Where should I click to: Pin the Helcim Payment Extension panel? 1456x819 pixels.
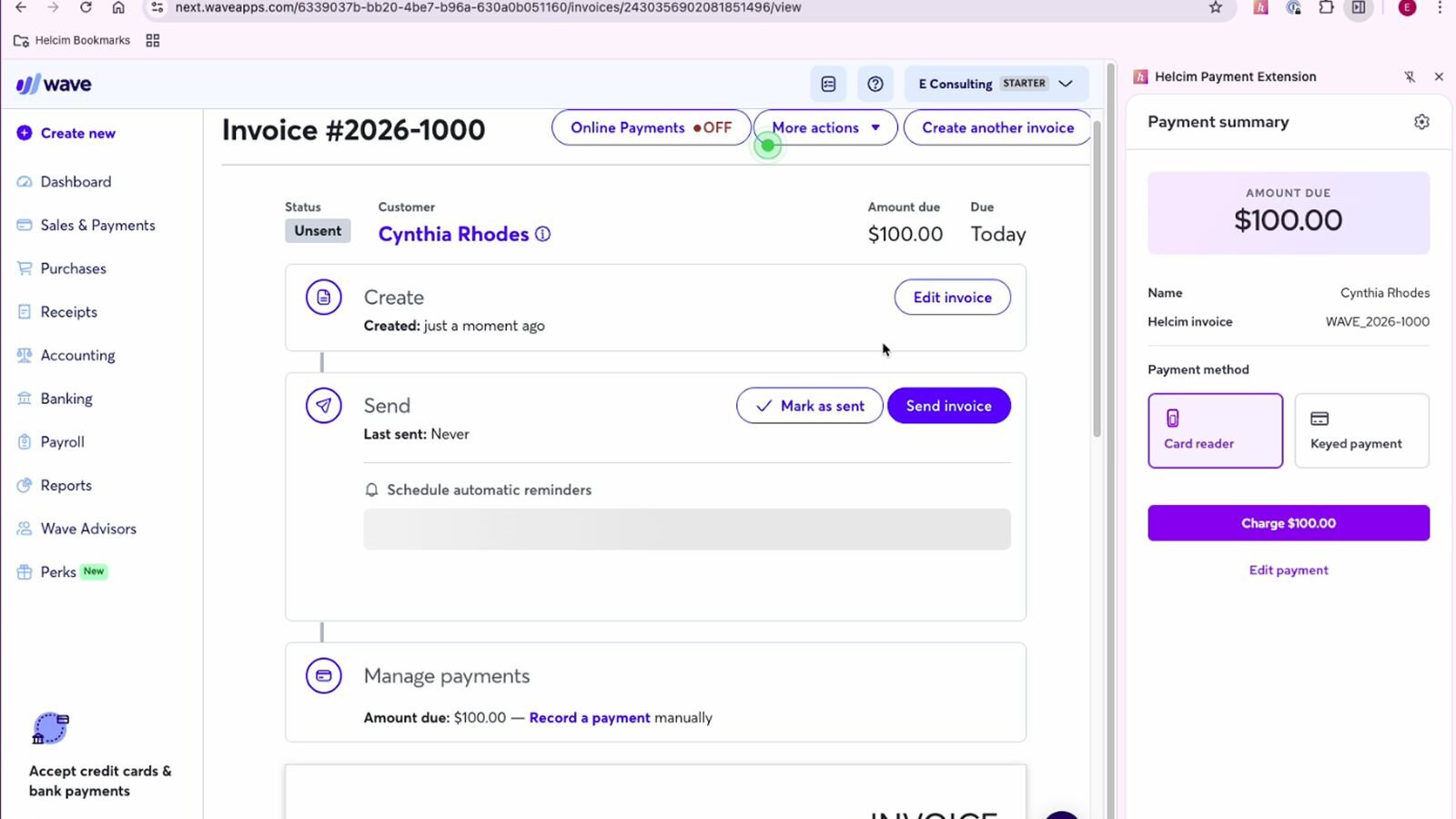click(x=1410, y=77)
